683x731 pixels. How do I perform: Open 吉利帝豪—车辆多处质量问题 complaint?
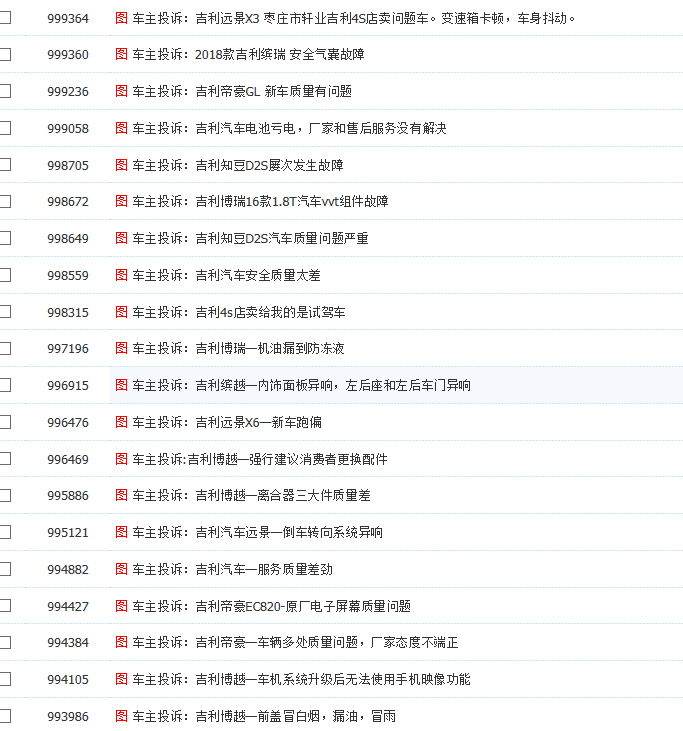295,642
